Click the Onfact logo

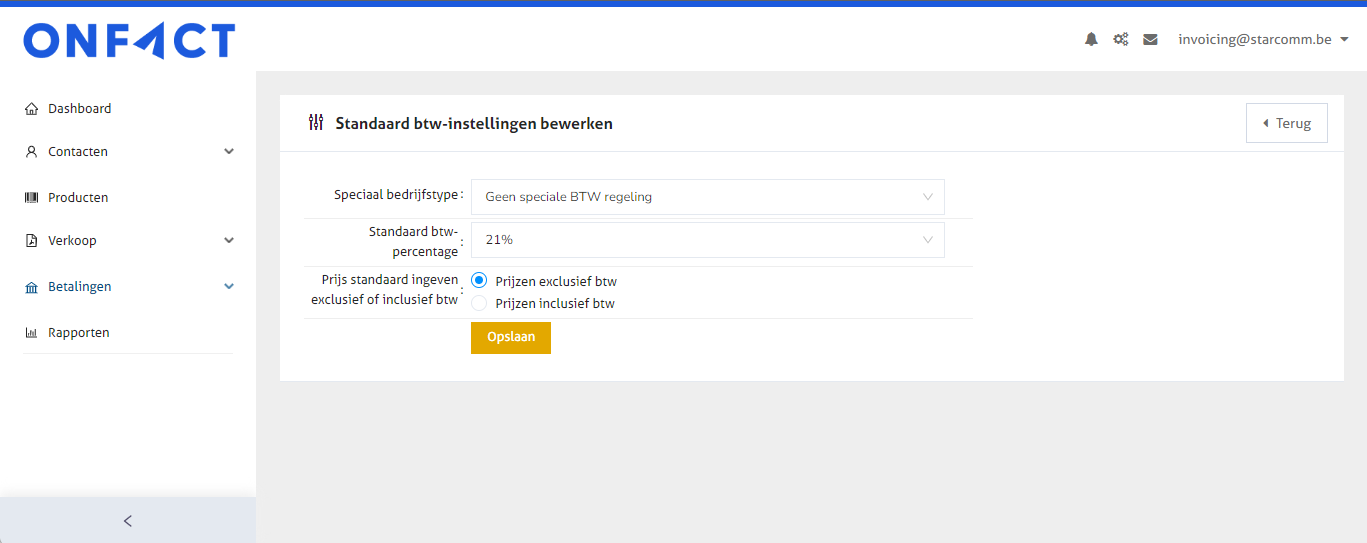tap(129, 41)
